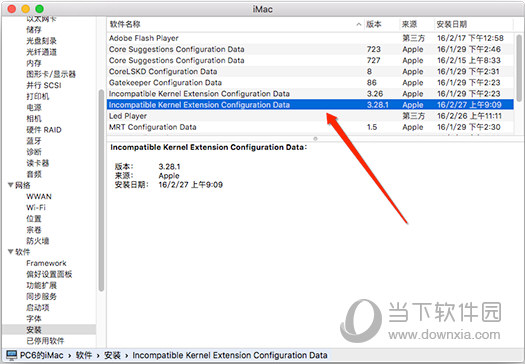
Task: Select Wi-Fi under 网络
Action: pos(36,207)
